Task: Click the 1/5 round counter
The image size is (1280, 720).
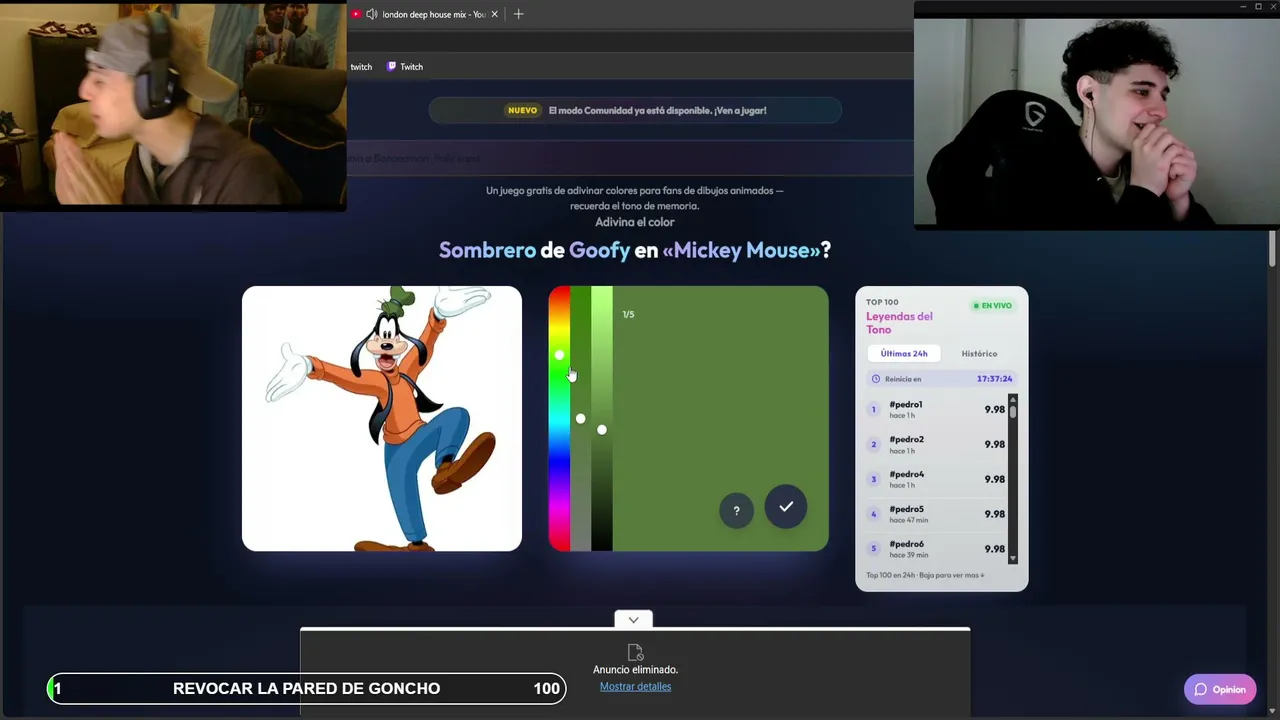Action: point(628,314)
